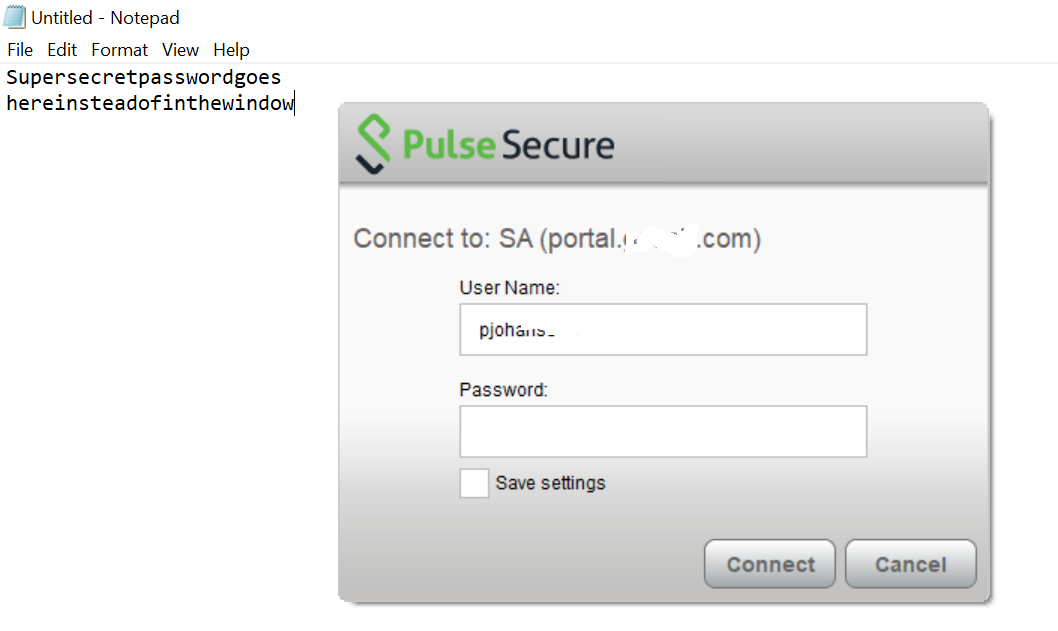Click the Save settings label text
Screen dimensions: 1058x631
coord(551,483)
